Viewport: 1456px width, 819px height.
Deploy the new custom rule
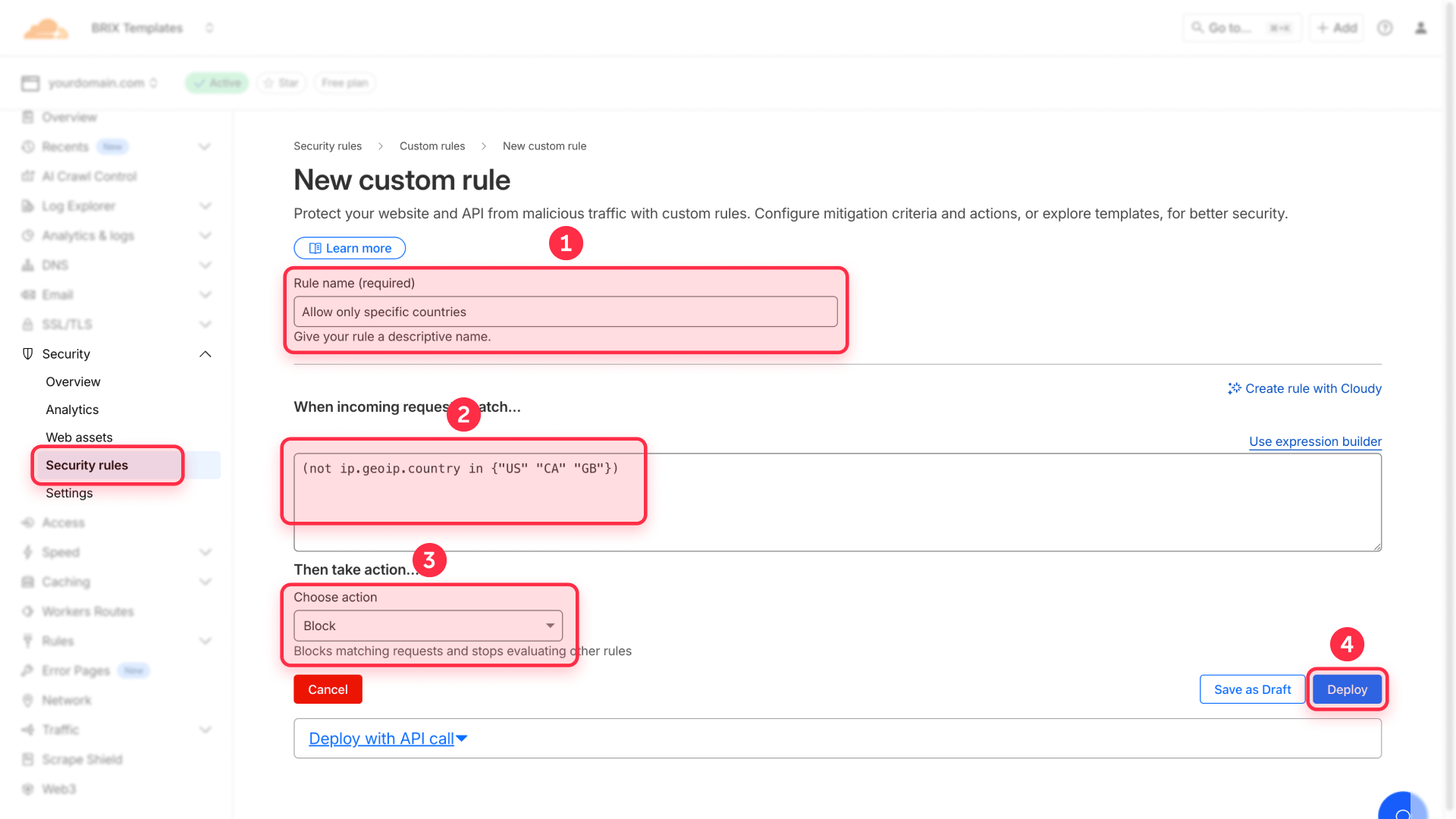(1346, 689)
